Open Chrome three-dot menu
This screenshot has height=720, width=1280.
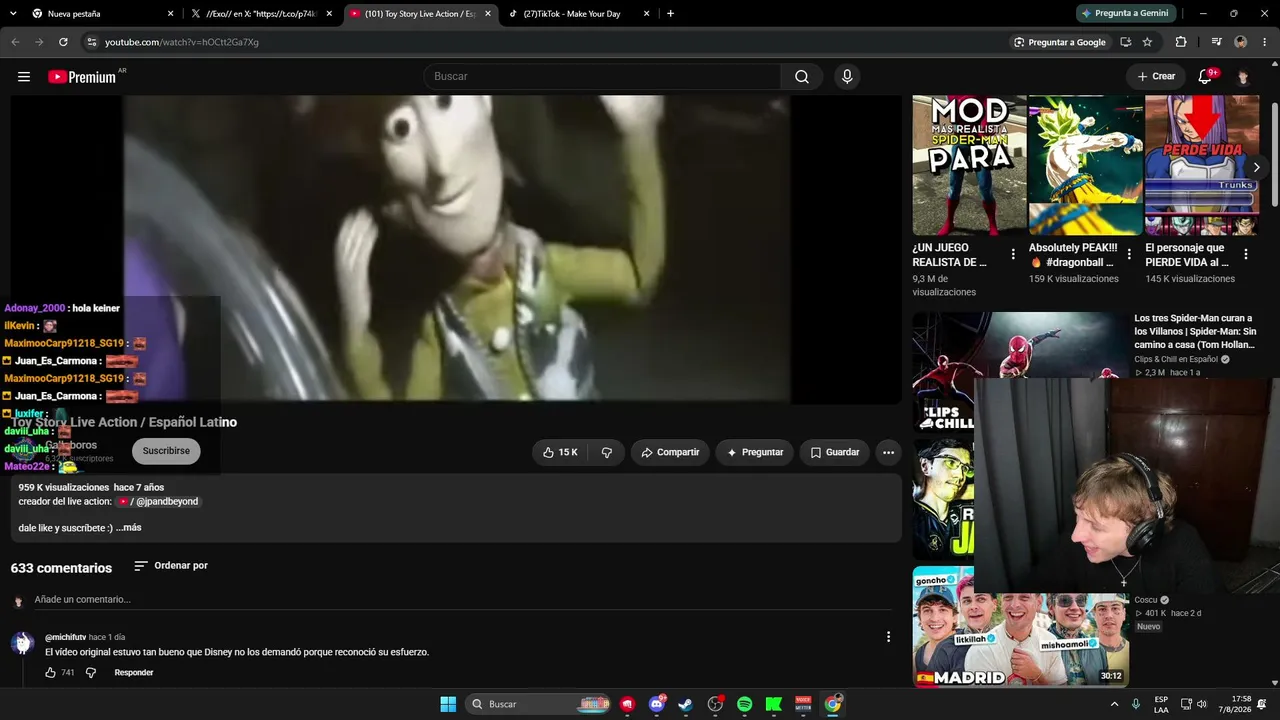pos(1264,42)
